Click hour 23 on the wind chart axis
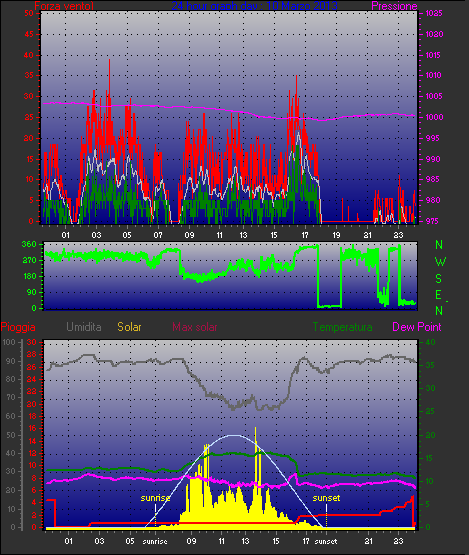 click(x=399, y=235)
